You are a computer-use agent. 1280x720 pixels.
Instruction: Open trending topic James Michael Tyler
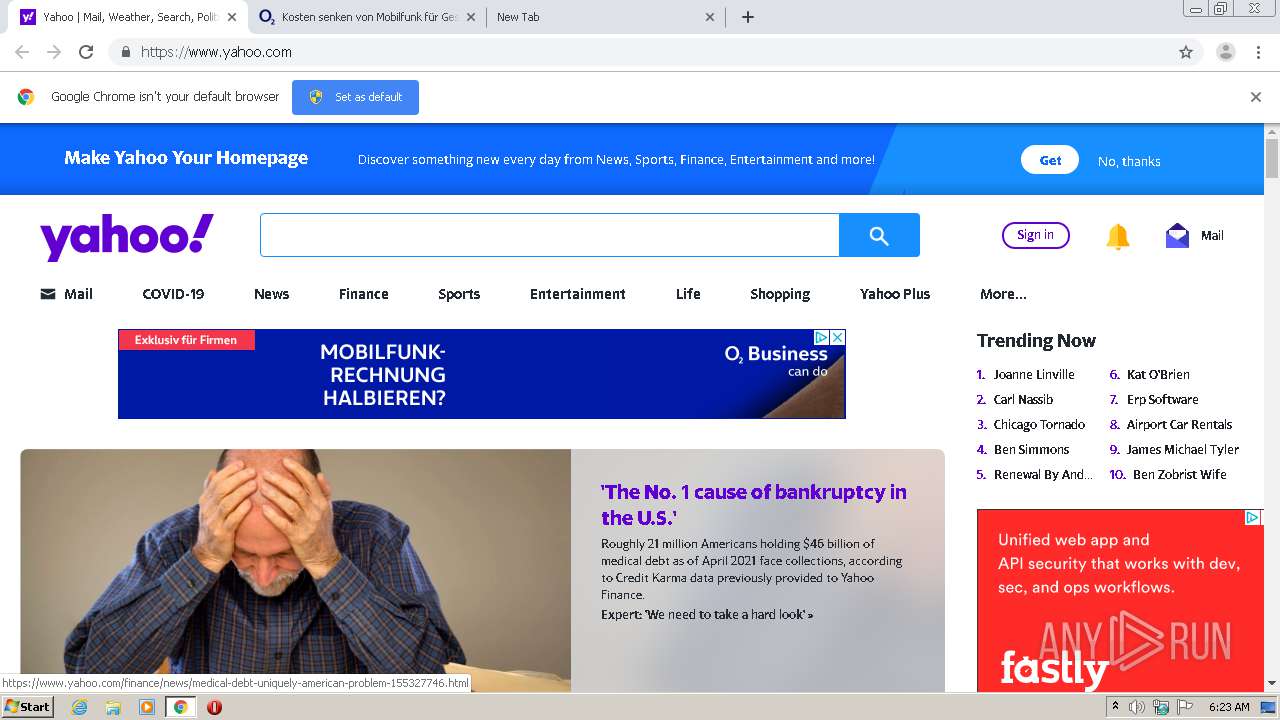(x=1183, y=449)
